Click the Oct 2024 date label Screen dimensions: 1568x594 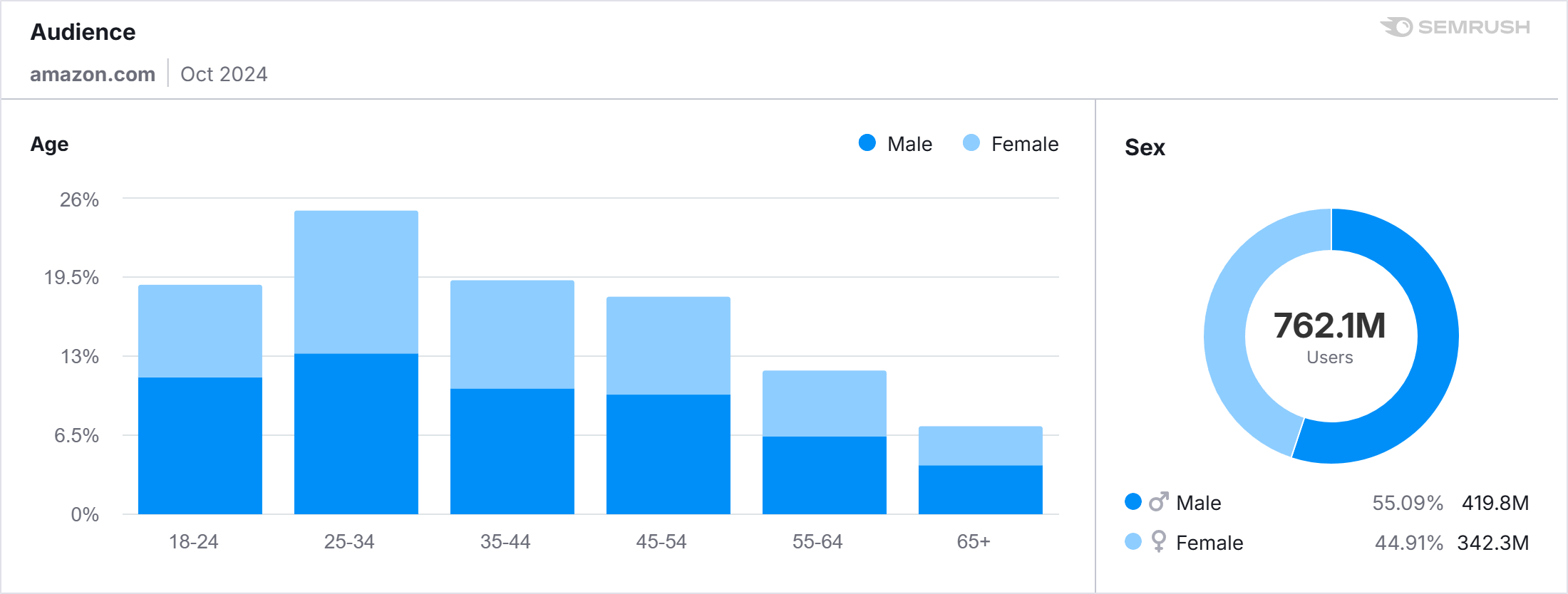coord(224,74)
